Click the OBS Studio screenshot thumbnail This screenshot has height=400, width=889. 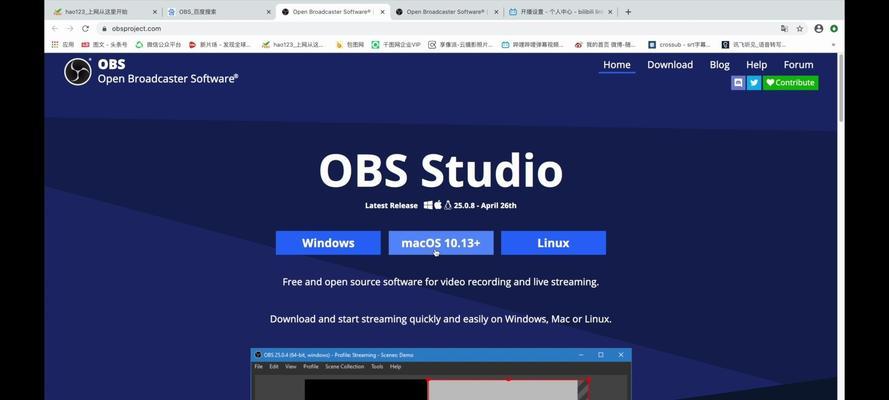tap(441, 374)
